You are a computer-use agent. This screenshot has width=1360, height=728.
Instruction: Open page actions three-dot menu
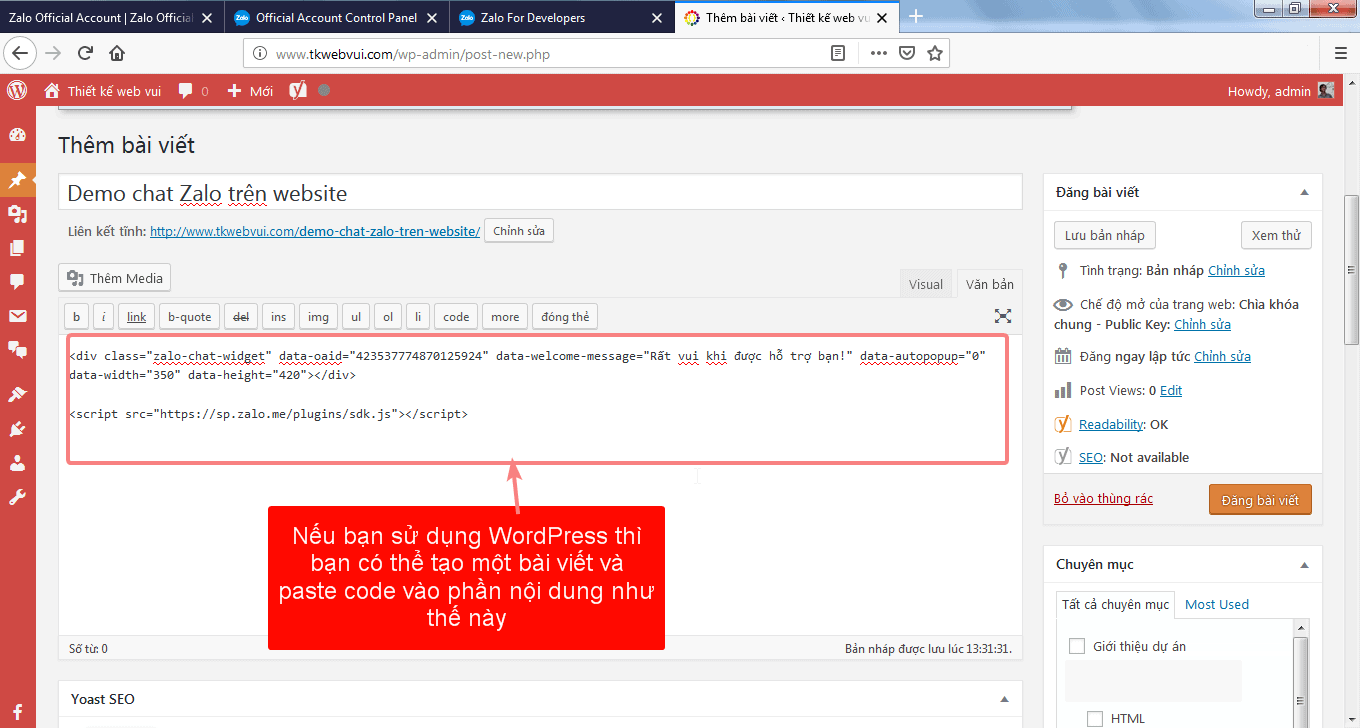[878, 53]
